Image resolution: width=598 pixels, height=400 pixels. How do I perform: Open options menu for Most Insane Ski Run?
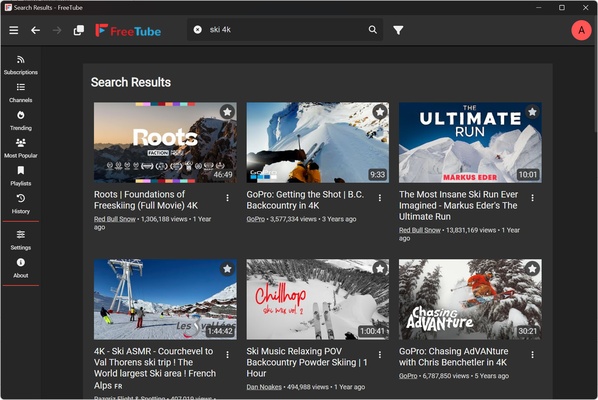(532, 198)
